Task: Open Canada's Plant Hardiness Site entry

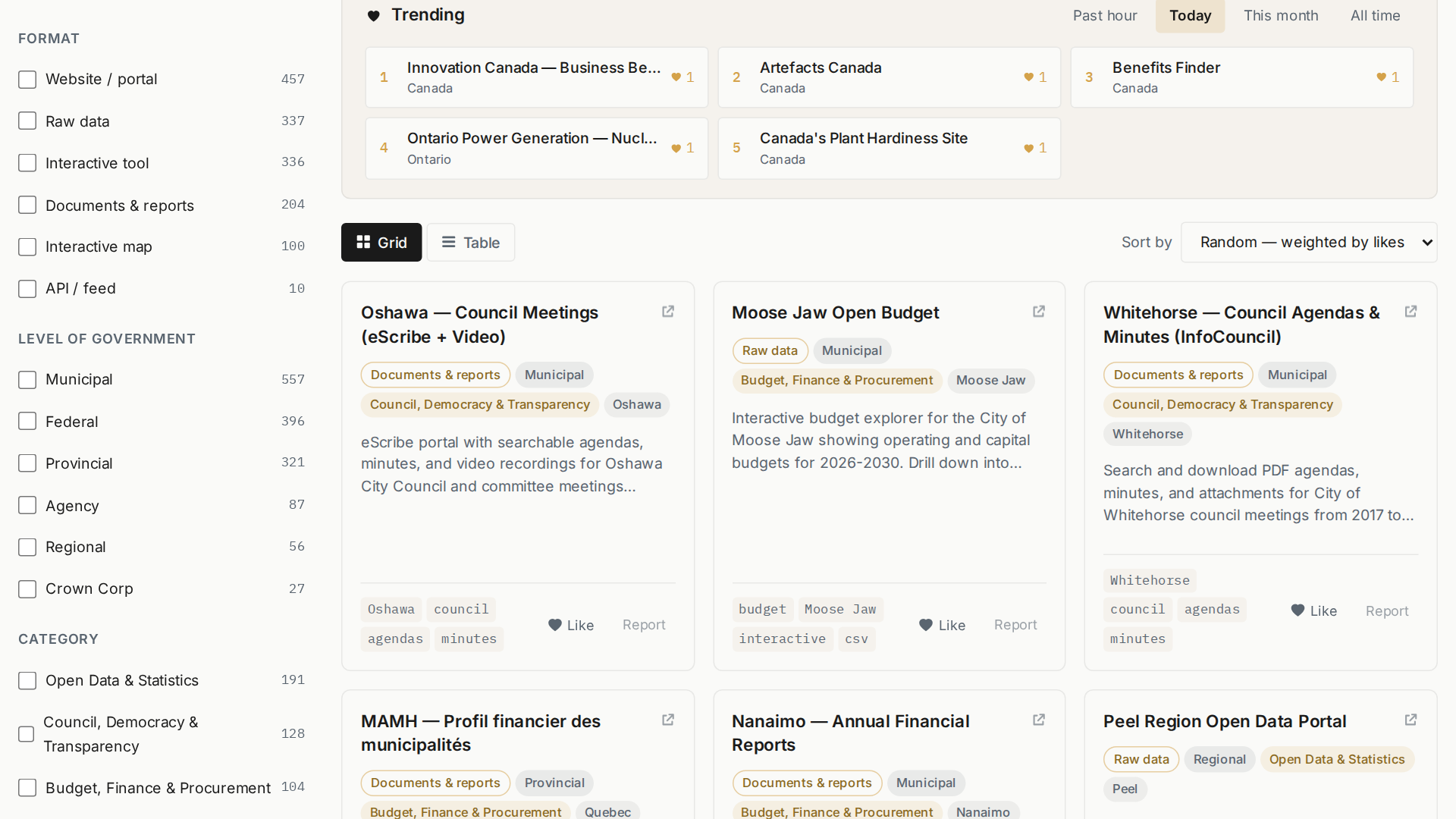Action: pos(889,148)
